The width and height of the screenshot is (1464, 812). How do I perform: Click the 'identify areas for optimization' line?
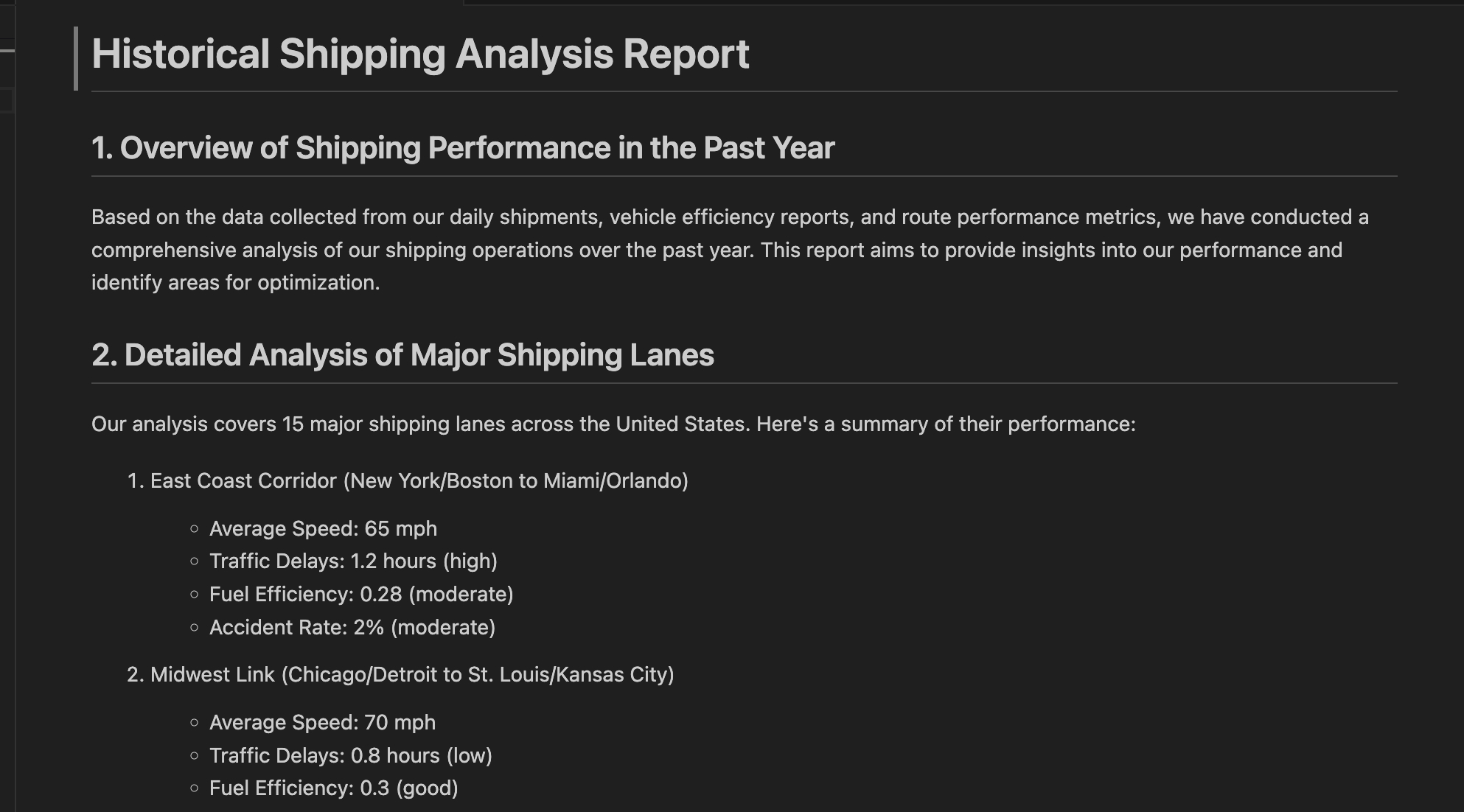pyautogui.click(x=236, y=283)
